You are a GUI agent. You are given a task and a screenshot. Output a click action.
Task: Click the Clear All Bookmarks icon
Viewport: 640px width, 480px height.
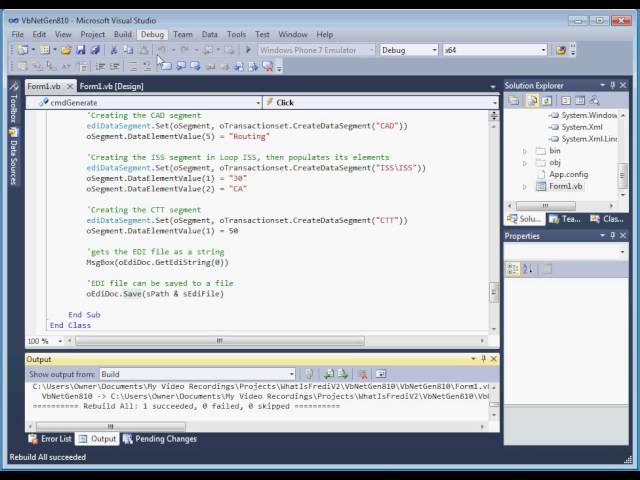tap(268, 66)
